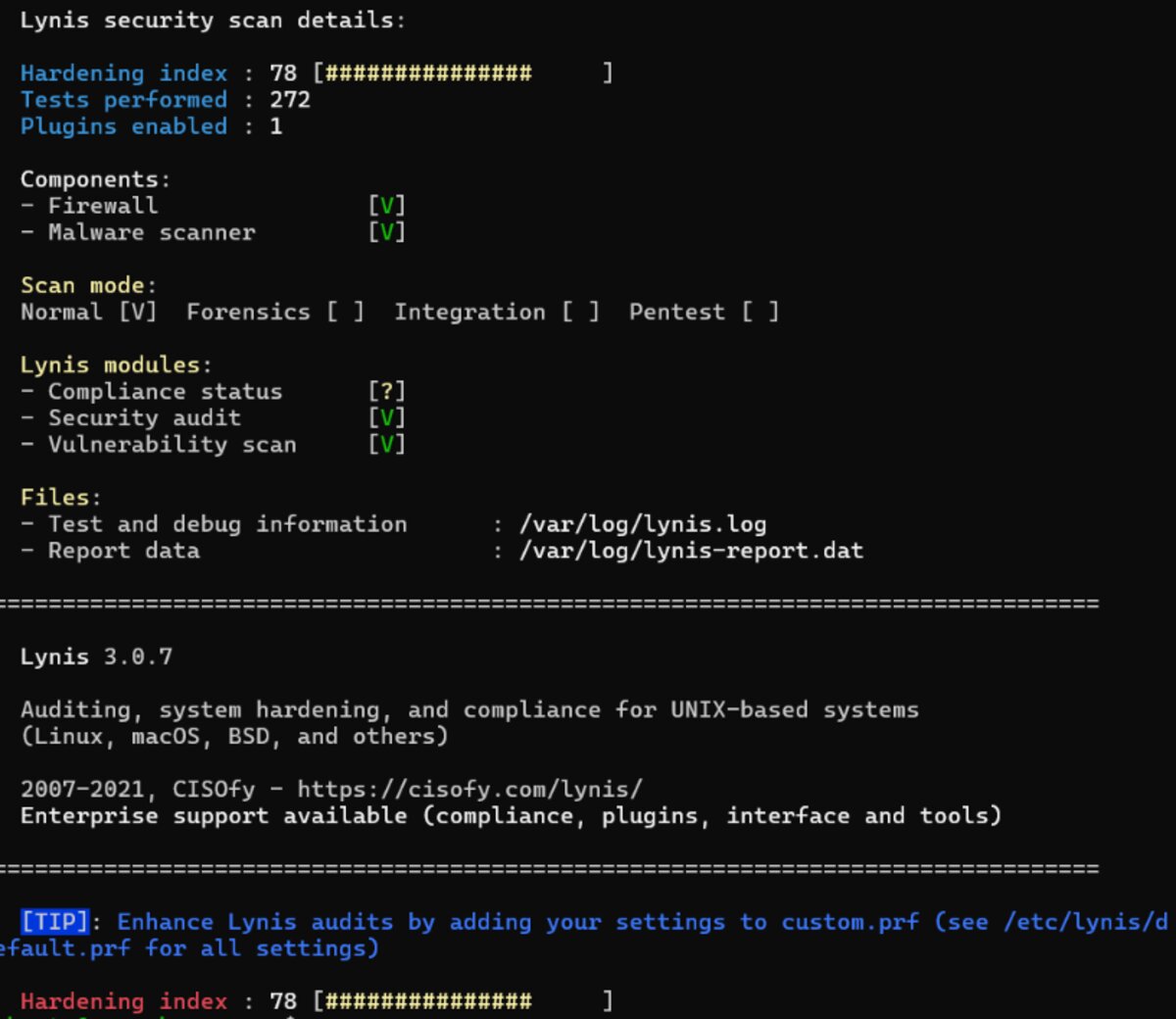This screenshot has height=1019, width=1176.
Task: Click the yellow "Scan mode:" heading
Action: [88, 285]
